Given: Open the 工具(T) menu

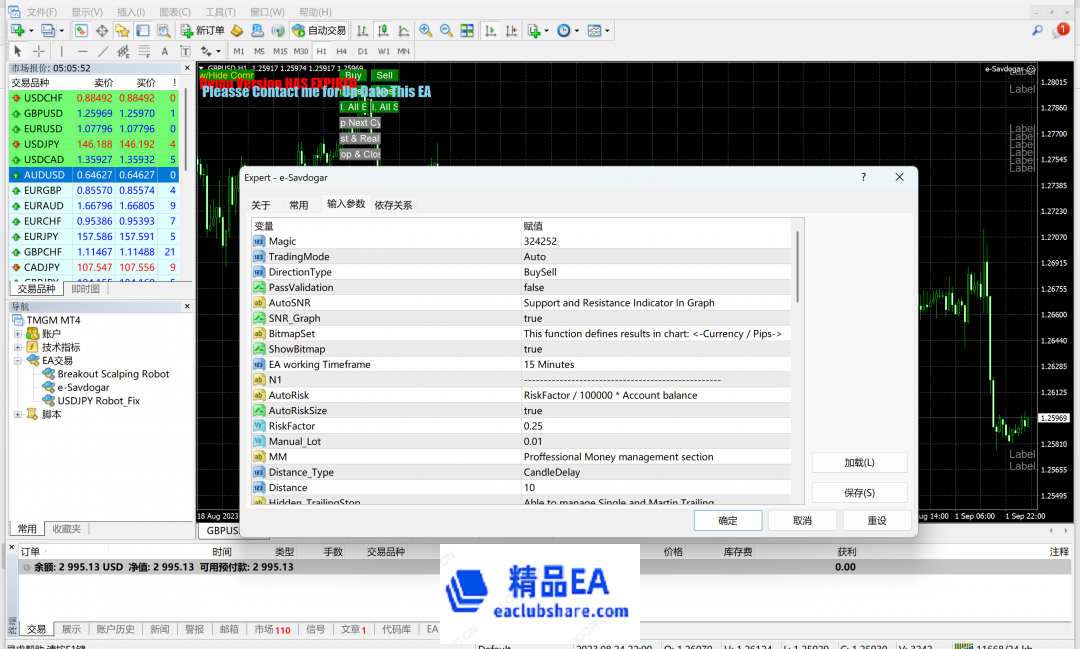Looking at the screenshot, I should (x=220, y=11).
